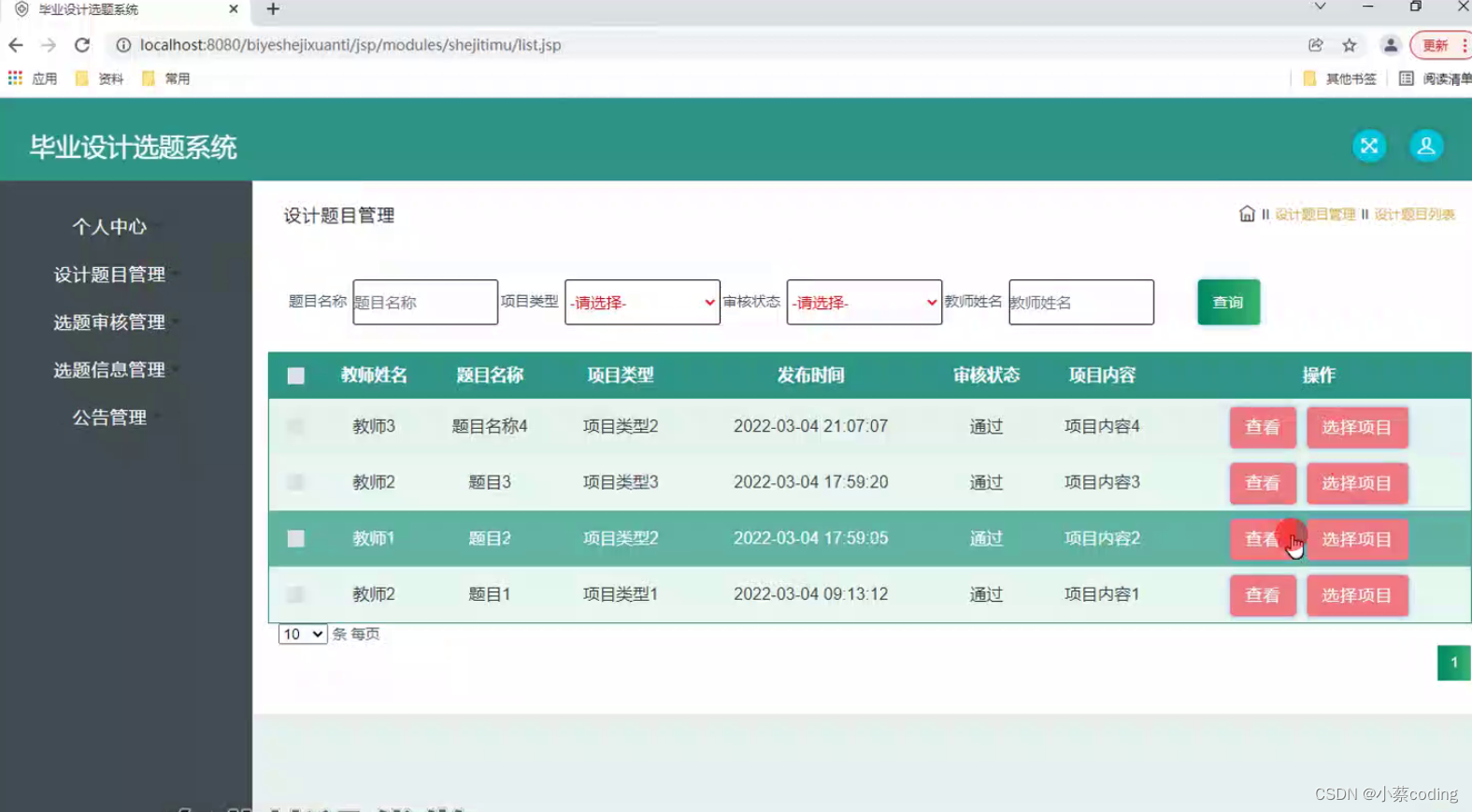Screen dimensions: 1472x812
Task: Open a new browser tab
Action: click(x=273, y=9)
